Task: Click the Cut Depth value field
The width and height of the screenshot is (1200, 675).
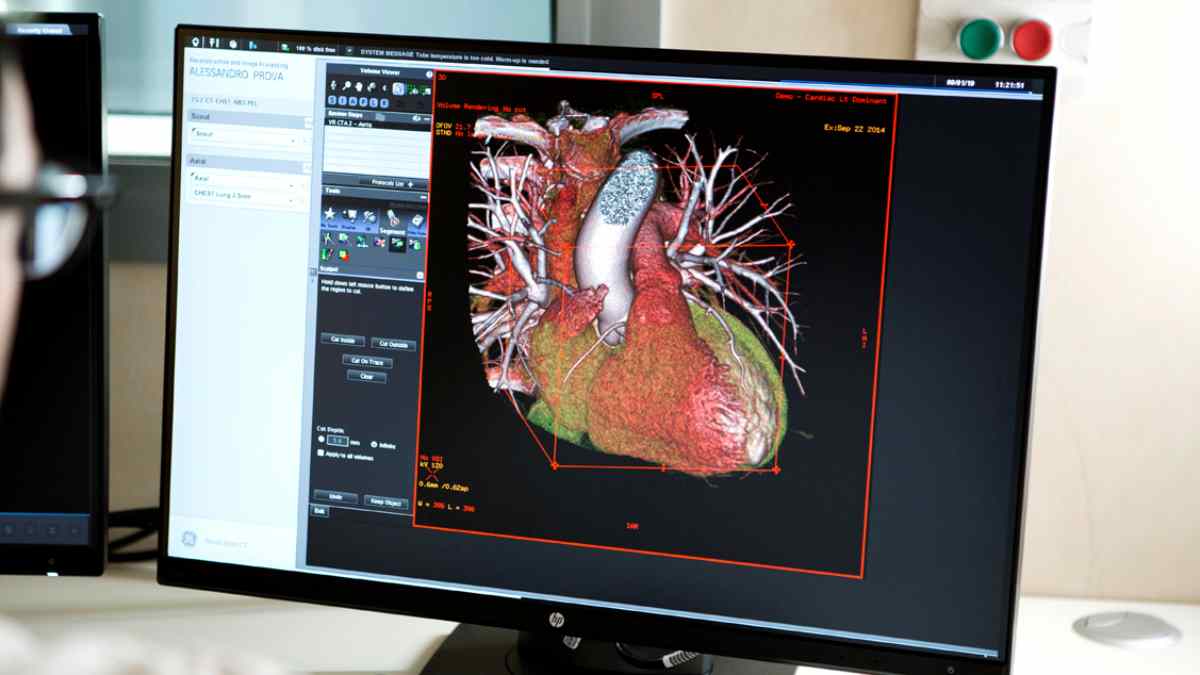Action: click(x=338, y=440)
